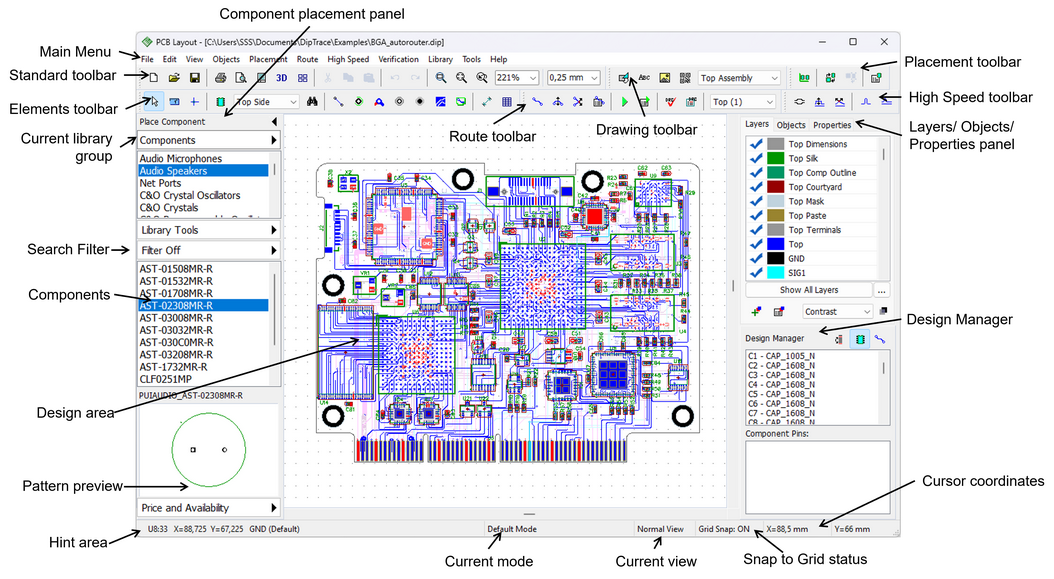Run the autorouter green play button

(x=624, y=102)
